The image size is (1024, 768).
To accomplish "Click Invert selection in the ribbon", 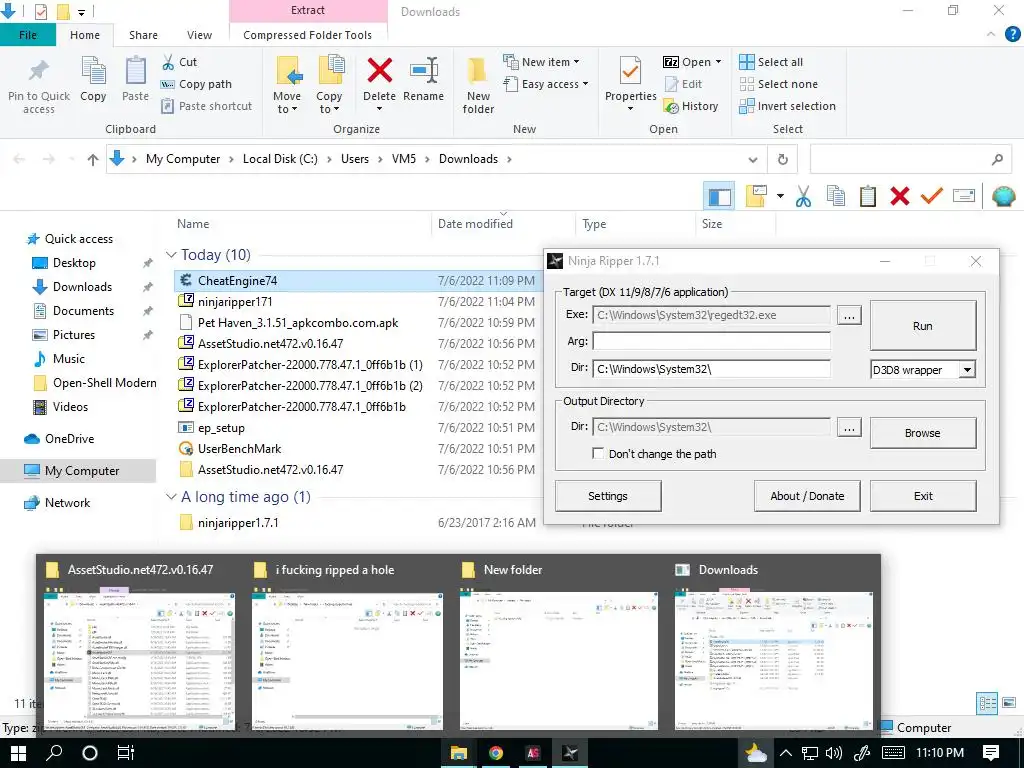I will click(788, 106).
